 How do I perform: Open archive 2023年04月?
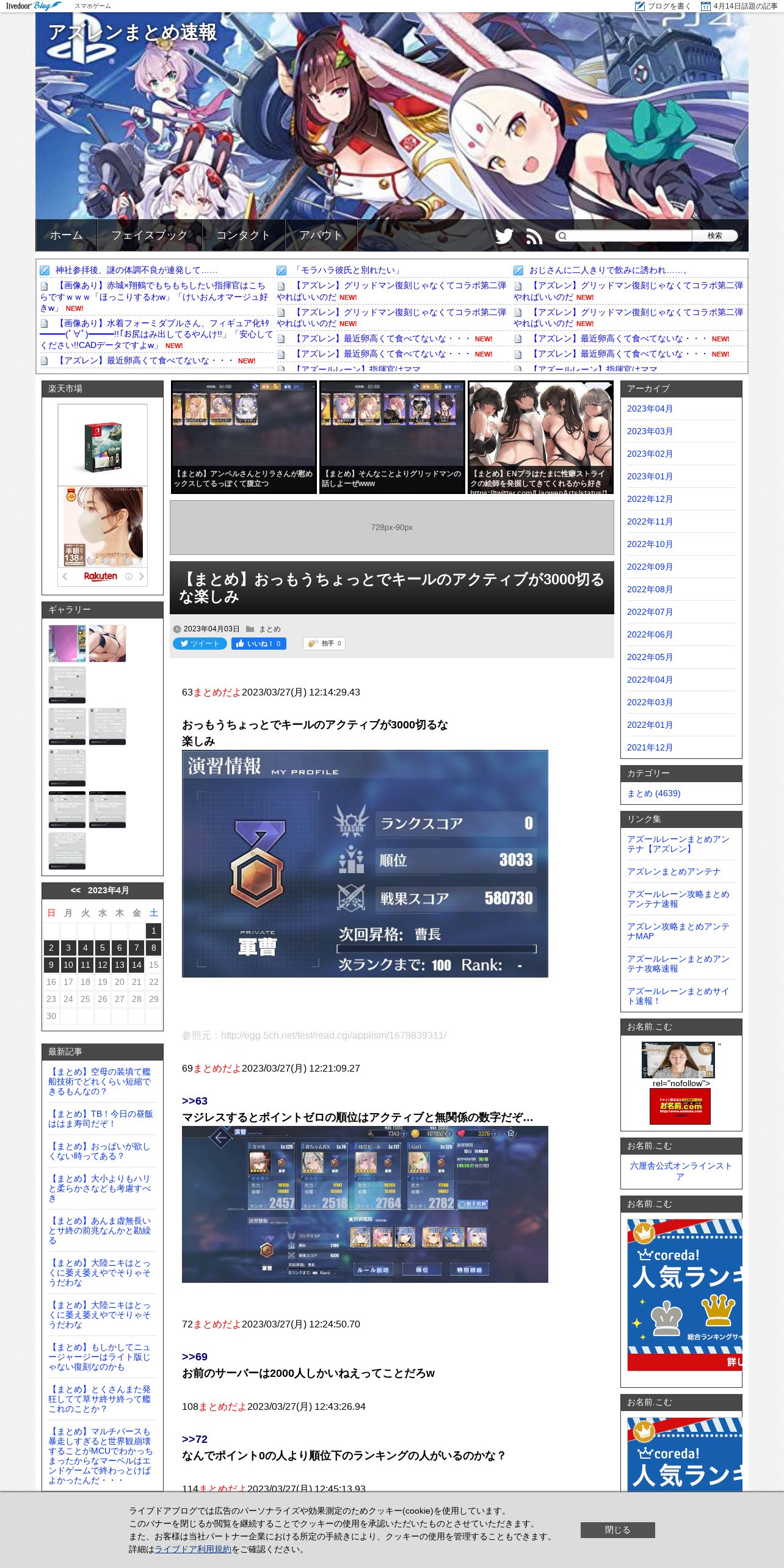[x=650, y=408]
